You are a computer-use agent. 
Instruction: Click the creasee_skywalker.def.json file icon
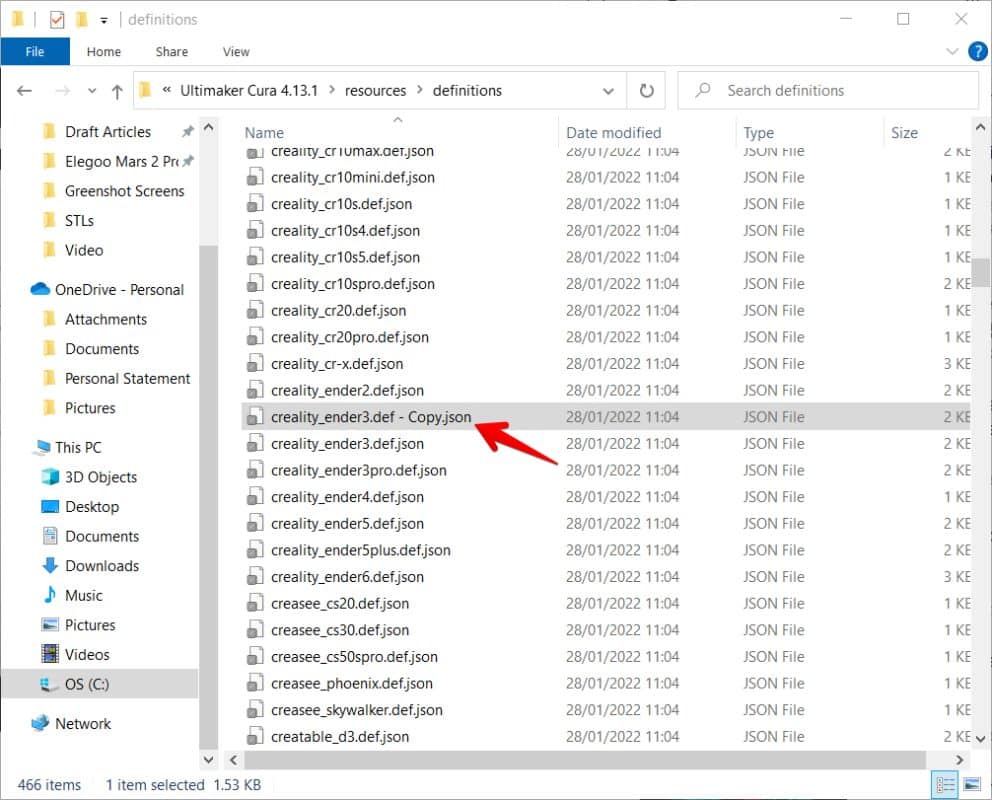pyautogui.click(x=255, y=710)
